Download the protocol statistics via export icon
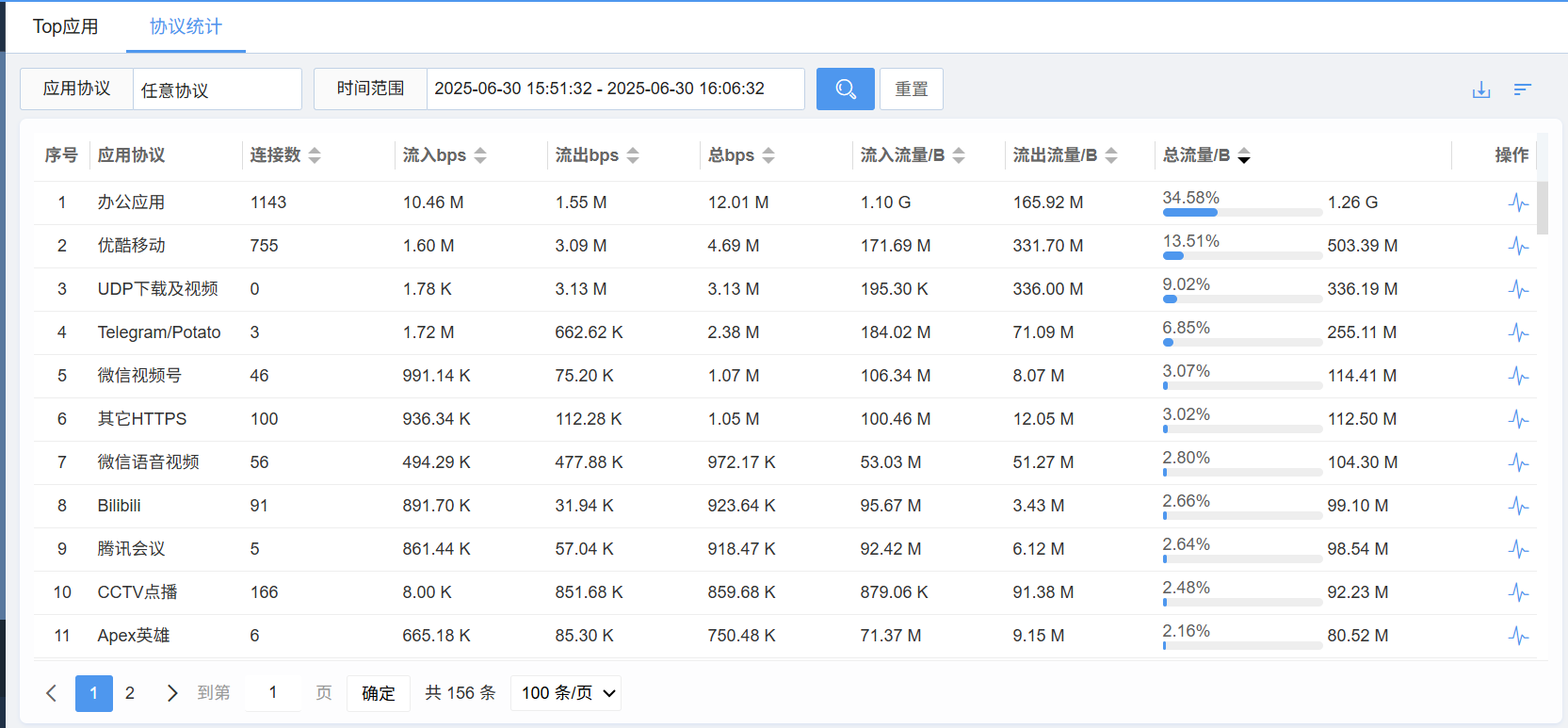The width and height of the screenshot is (1568, 728). [1481, 89]
